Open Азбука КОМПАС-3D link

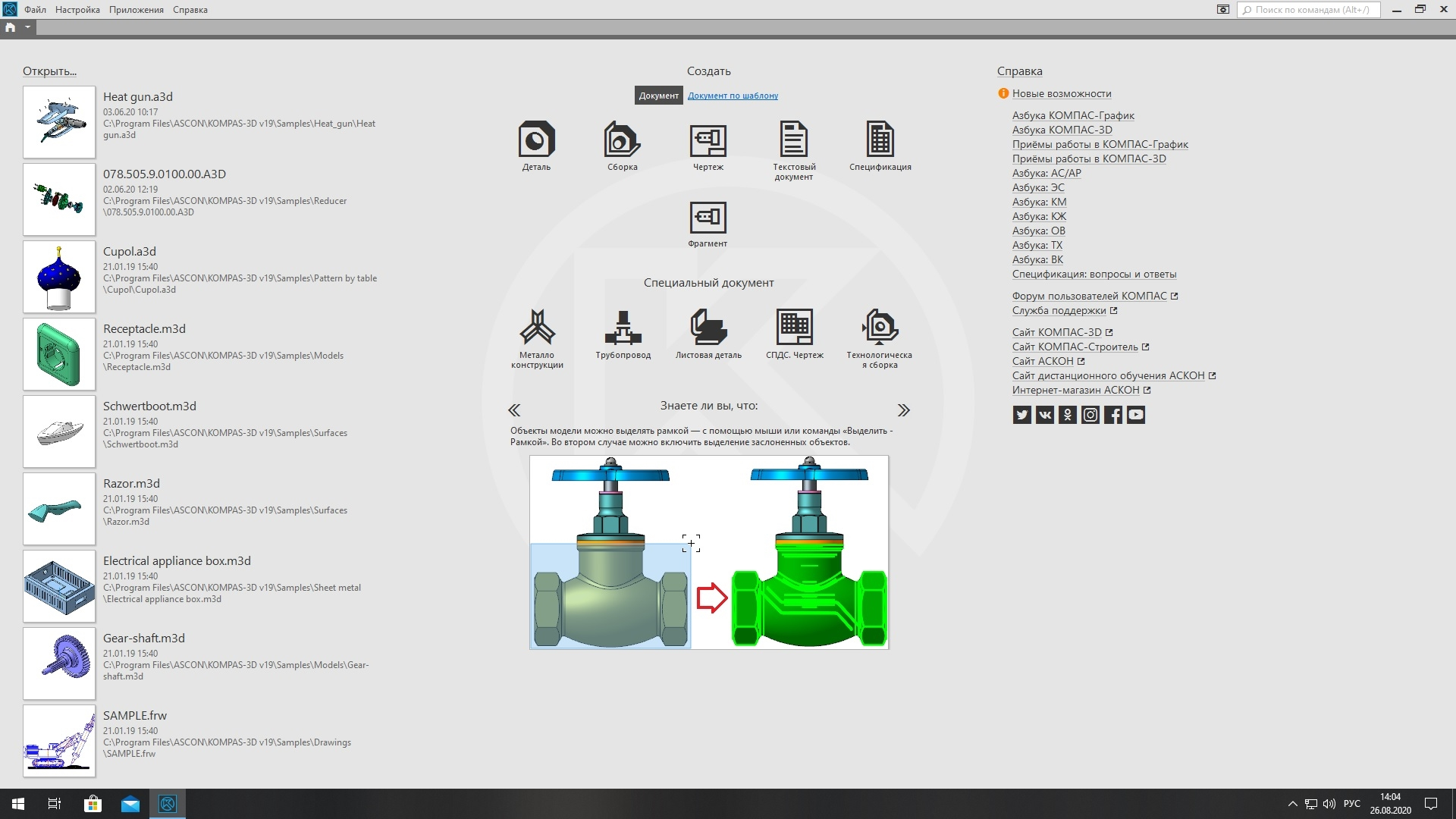coord(1062,130)
